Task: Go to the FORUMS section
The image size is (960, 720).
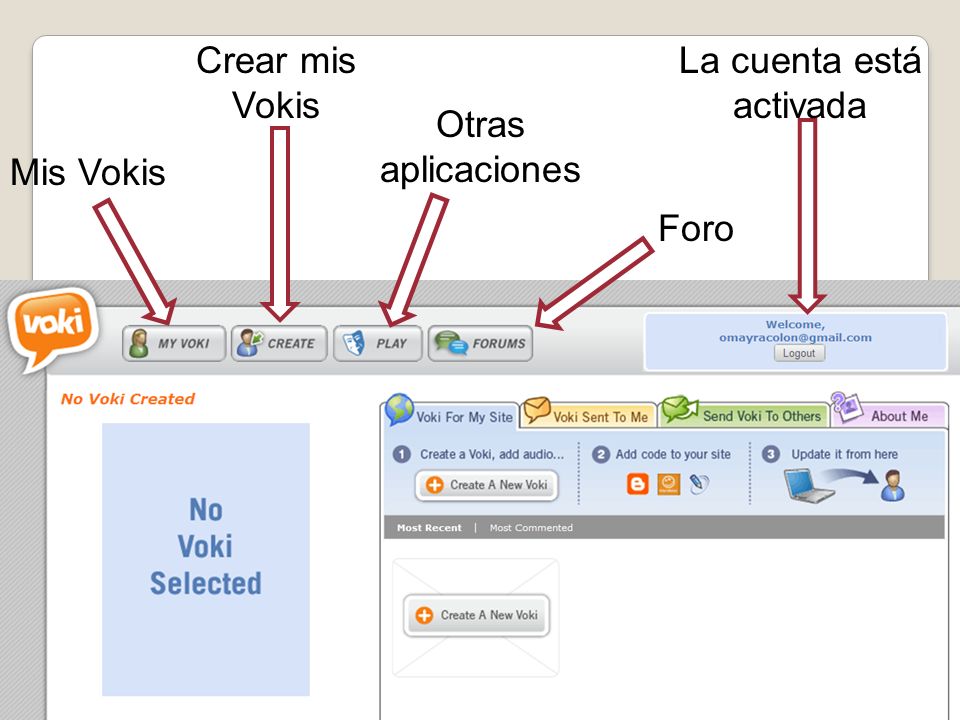Action: pos(481,343)
